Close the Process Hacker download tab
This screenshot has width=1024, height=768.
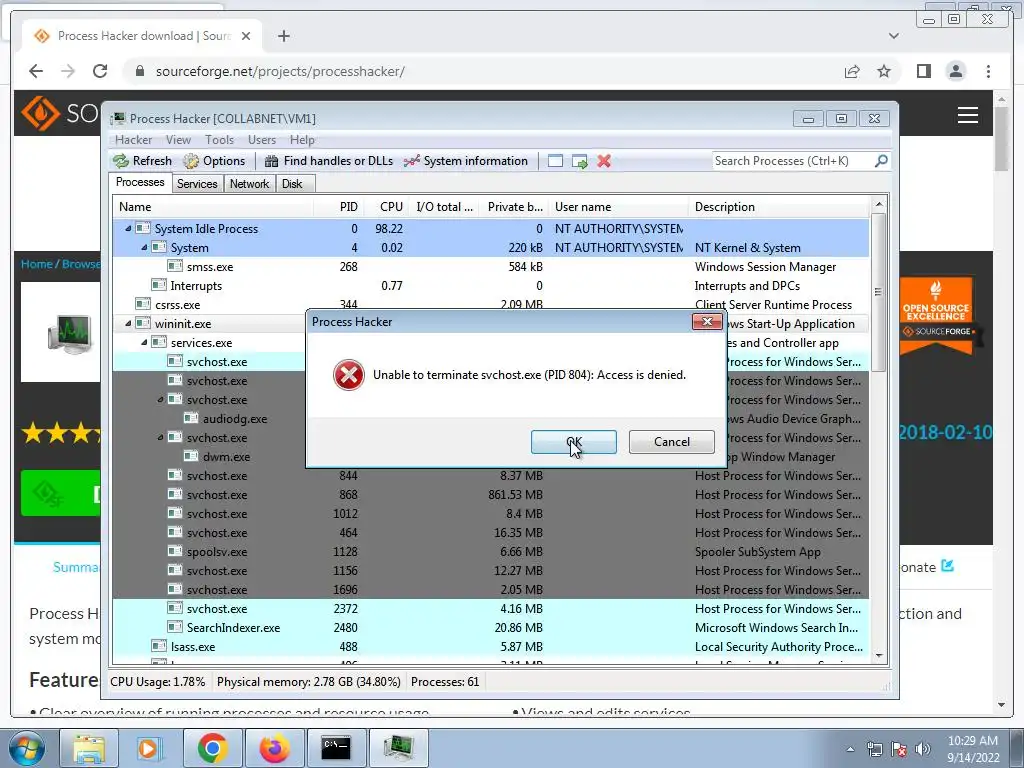point(246,36)
